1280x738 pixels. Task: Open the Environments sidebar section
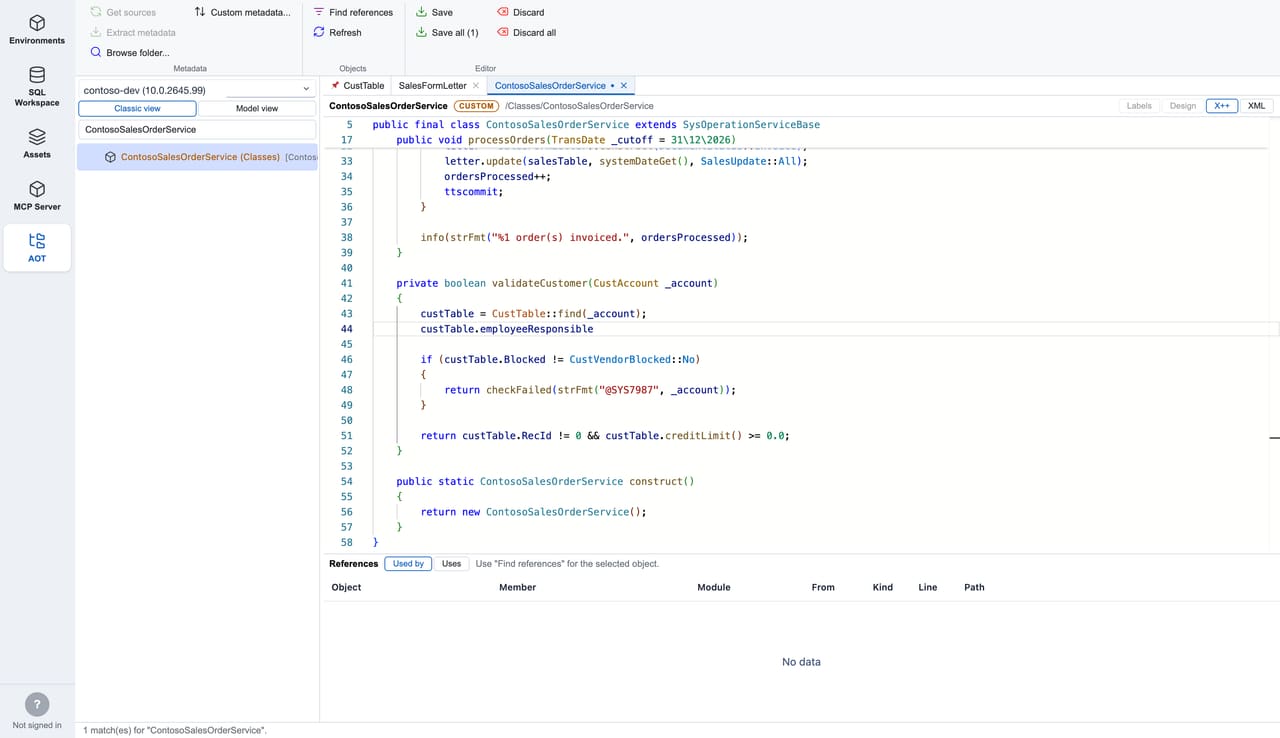[x=37, y=30]
